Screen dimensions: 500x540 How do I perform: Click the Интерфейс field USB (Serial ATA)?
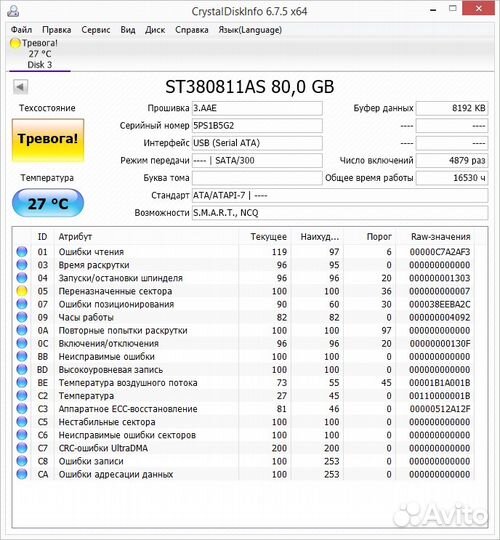click(257, 143)
